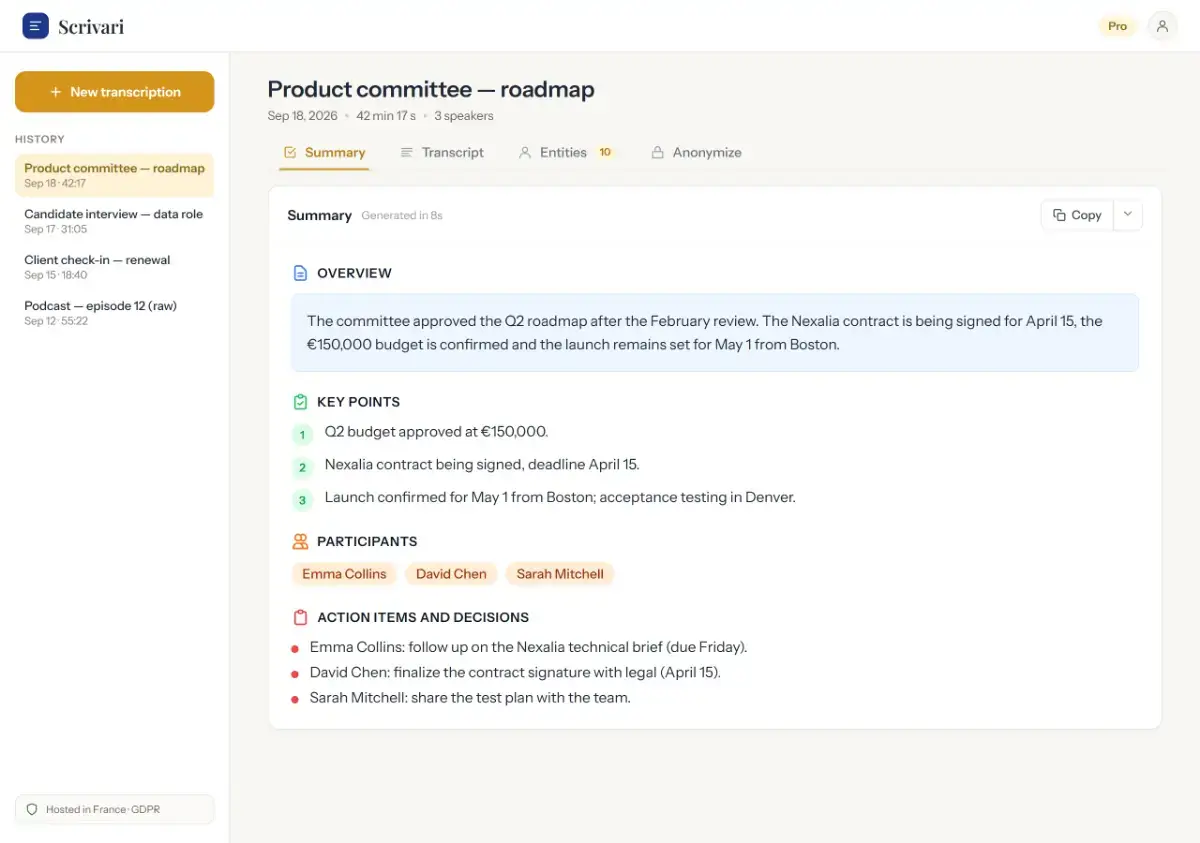Open the Entities tab
This screenshot has height=843, width=1200.
coord(566,153)
